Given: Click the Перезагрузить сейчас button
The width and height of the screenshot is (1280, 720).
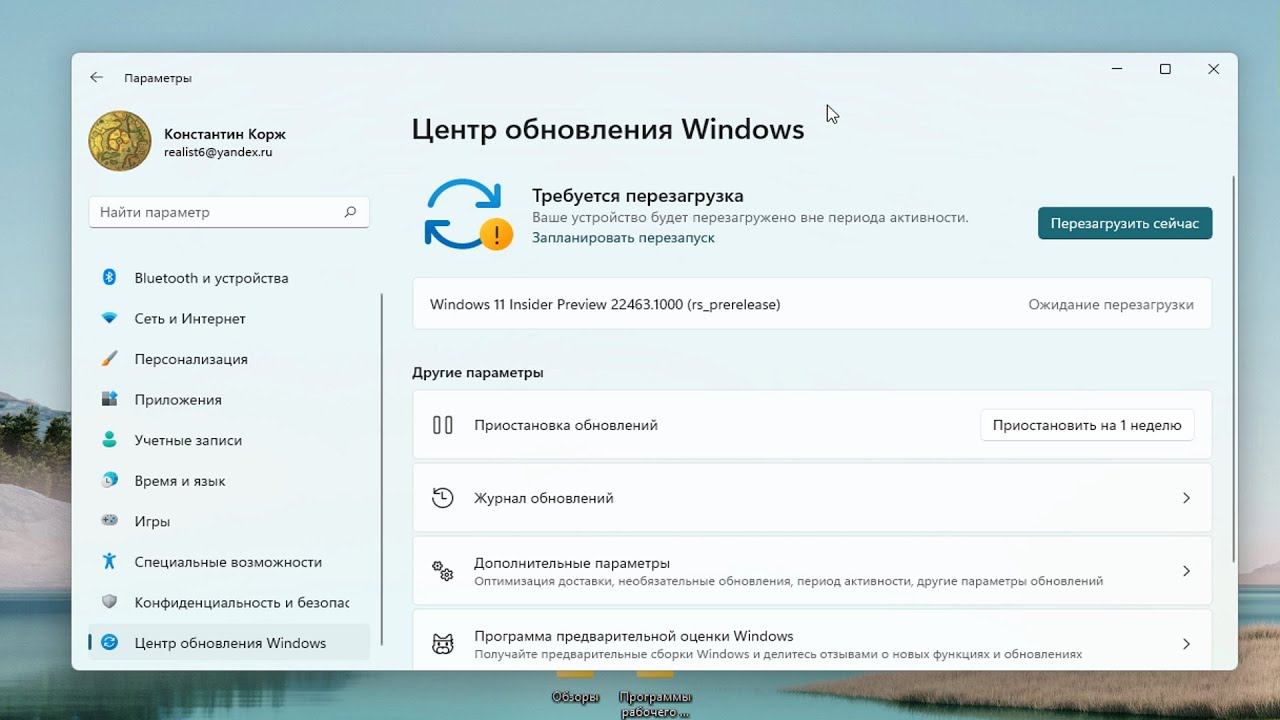Looking at the screenshot, I should [x=1125, y=223].
